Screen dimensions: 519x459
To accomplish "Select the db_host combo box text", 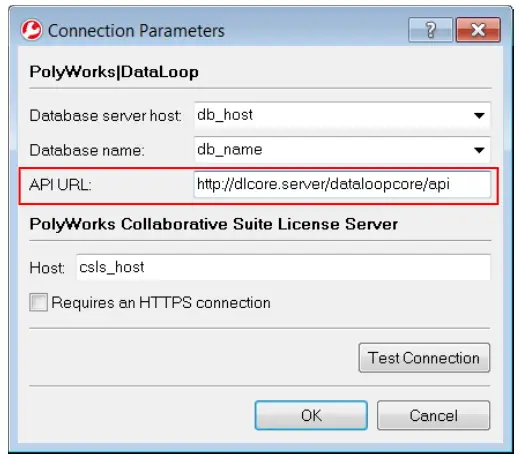I will pyautogui.click(x=225, y=115).
